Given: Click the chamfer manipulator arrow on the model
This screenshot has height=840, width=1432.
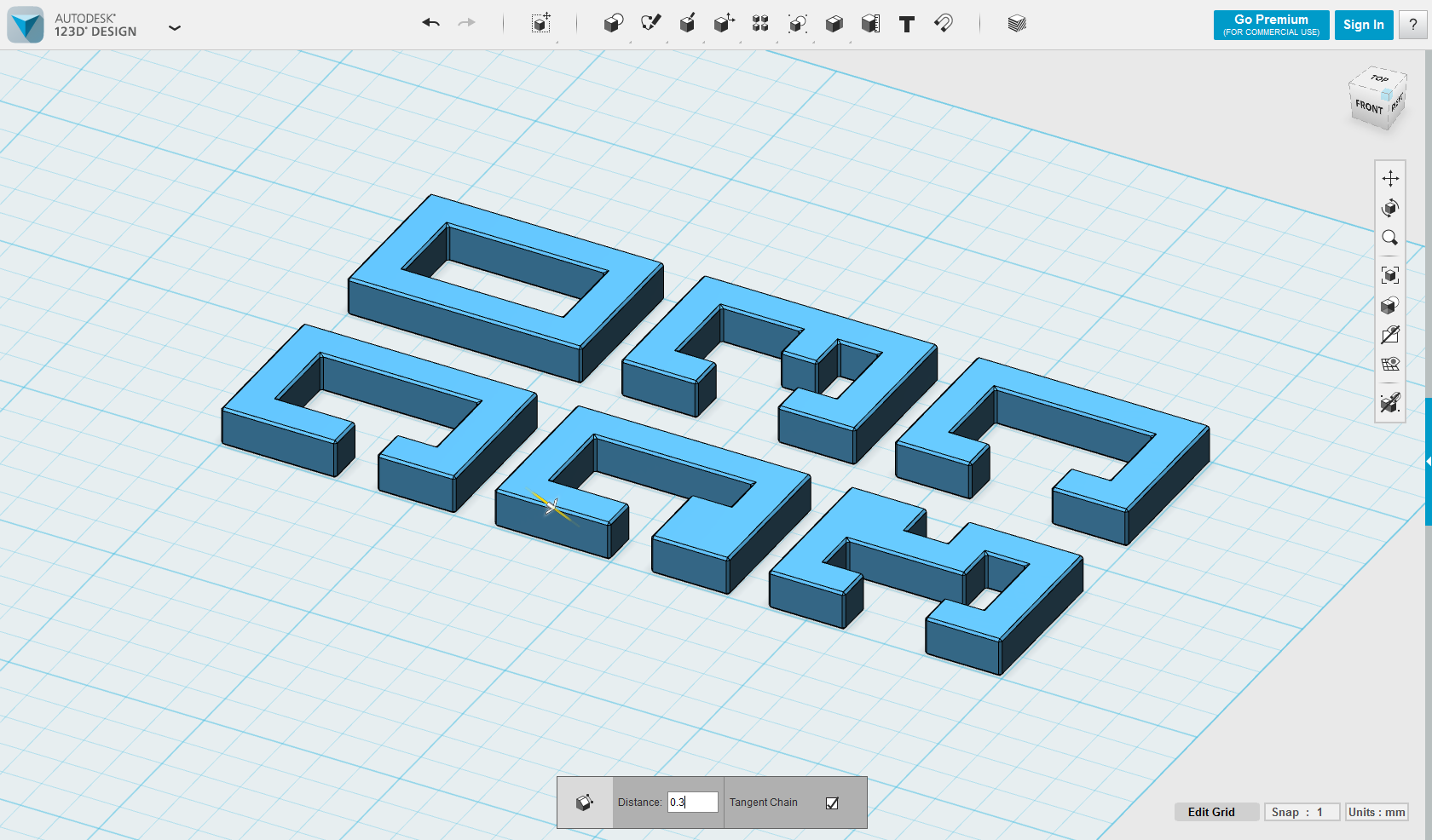Looking at the screenshot, I should coord(551,507).
